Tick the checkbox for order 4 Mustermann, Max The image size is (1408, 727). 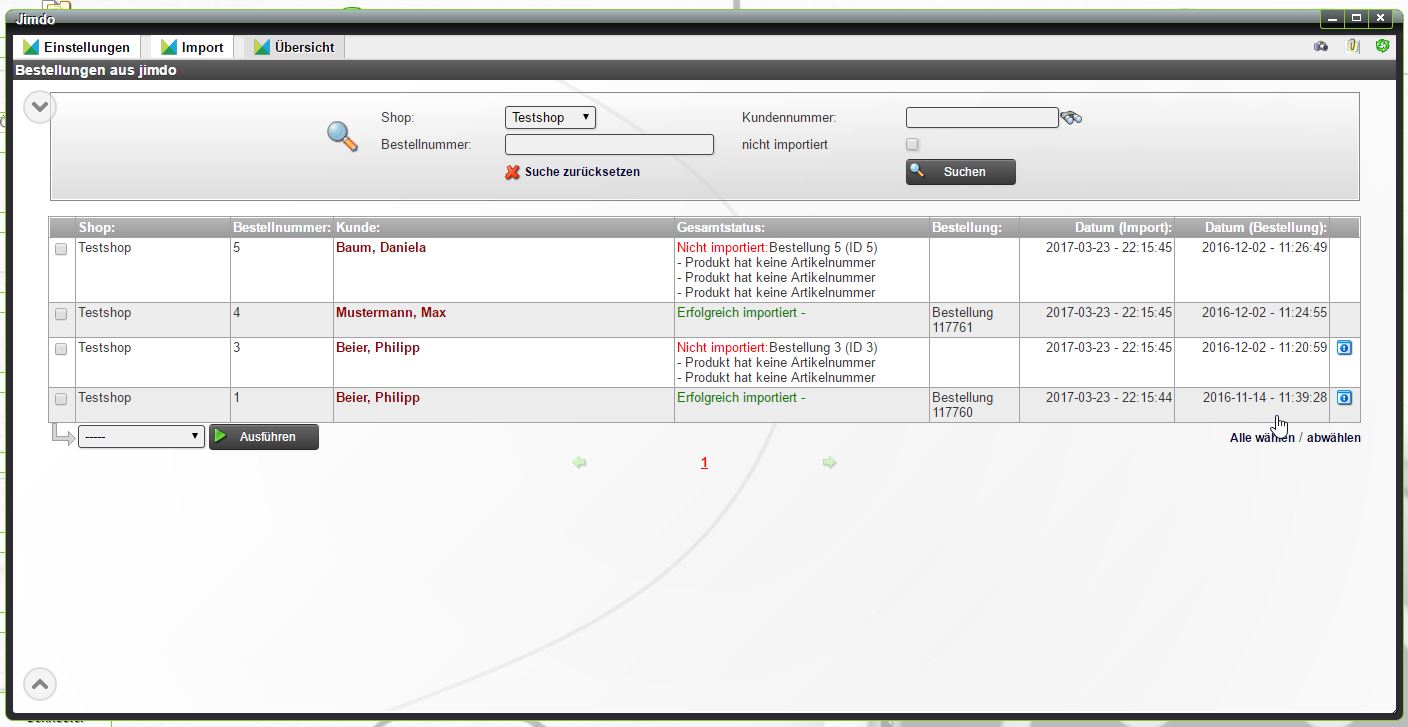(x=61, y=314)
